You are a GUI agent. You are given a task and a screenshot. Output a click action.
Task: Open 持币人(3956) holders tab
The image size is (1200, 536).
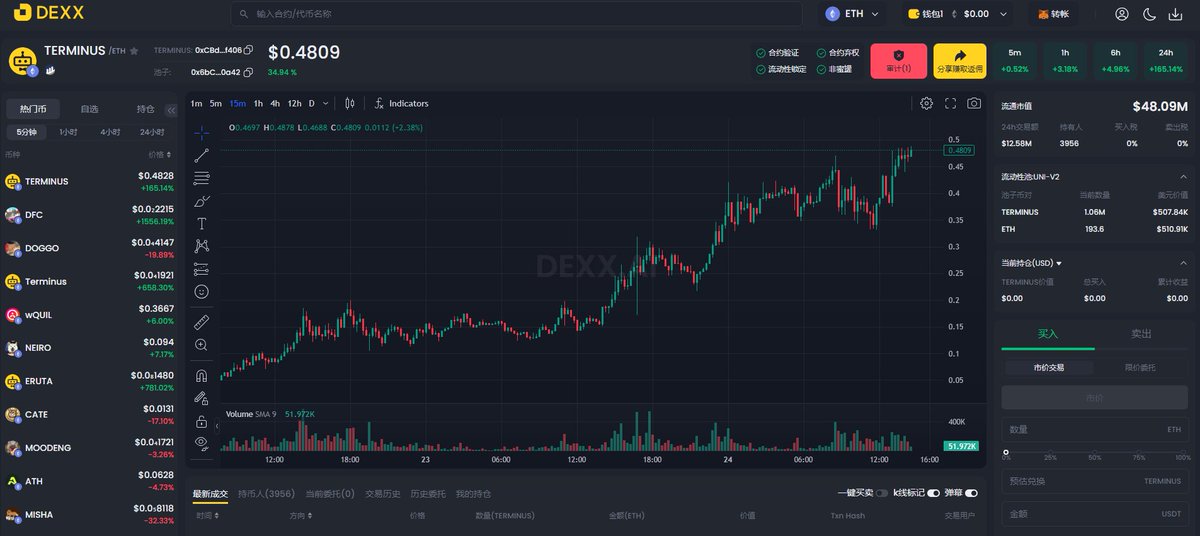click(x=266, y=493)
